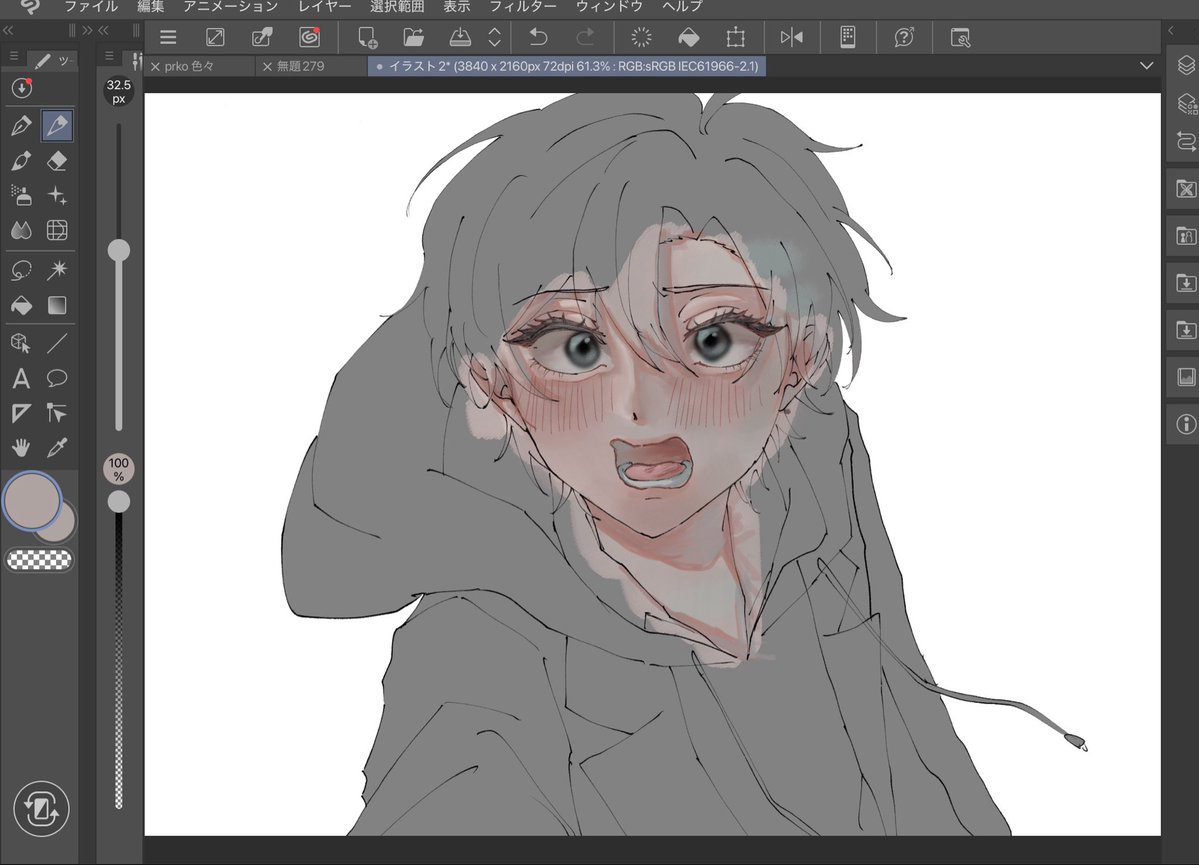Click the Scale/Rotate transform icon
The height and width of the screenshot is (865, 1199).
pyautogui.click(x=736, y=37)
